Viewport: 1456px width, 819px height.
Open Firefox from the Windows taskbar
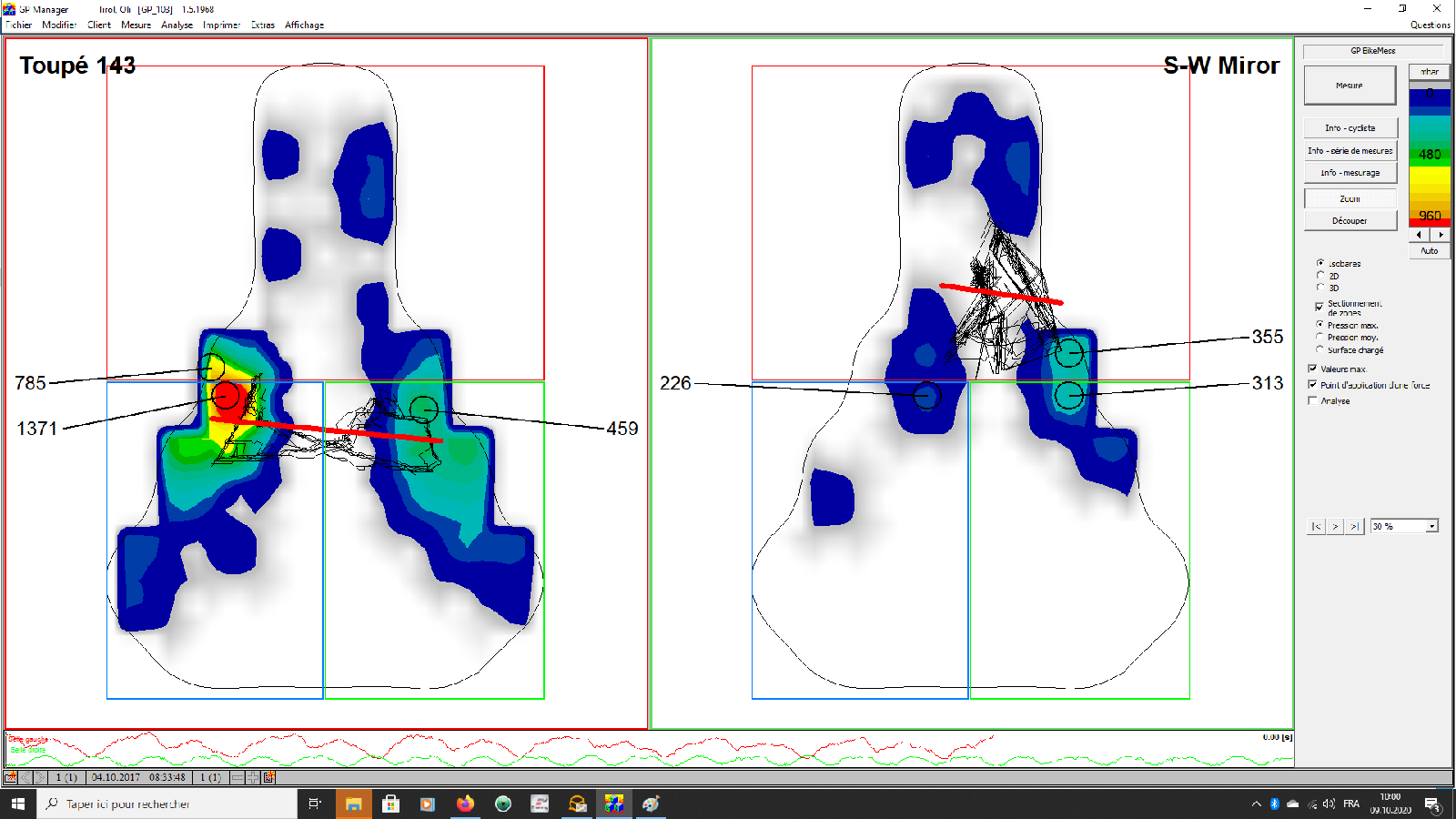click(x=465, y=804)
